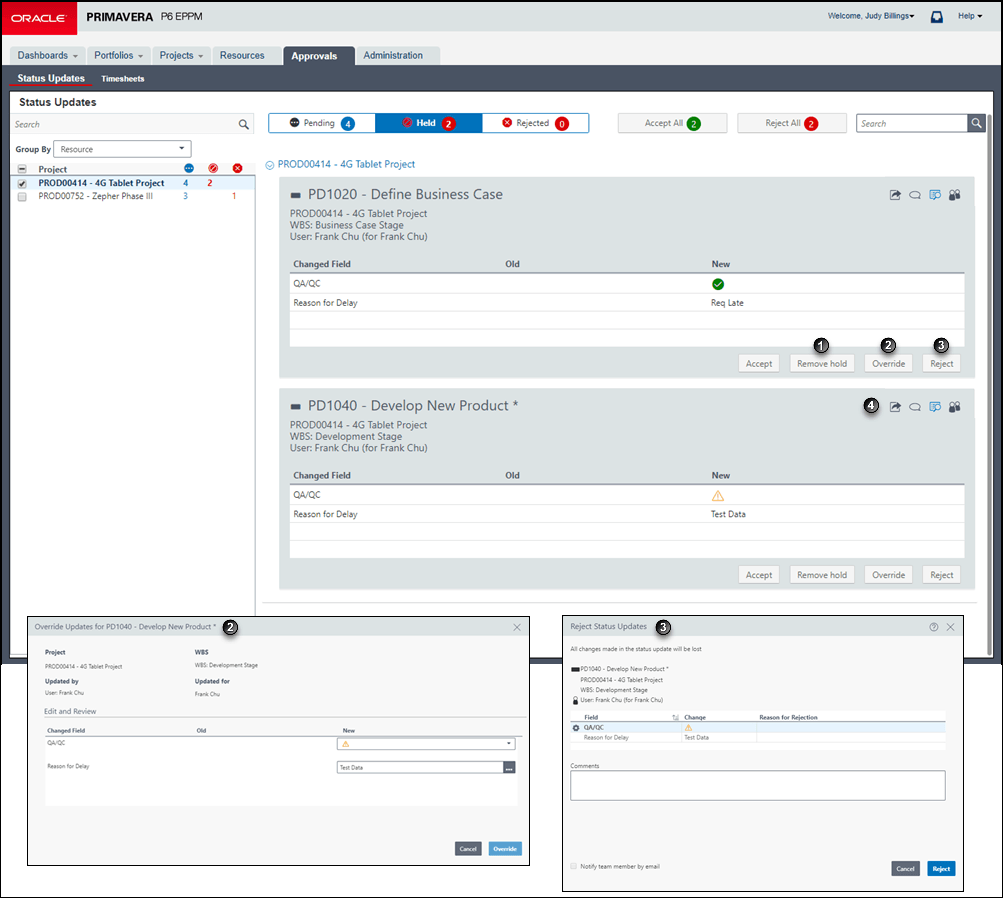Viewport: 1003px width, 898px height.
Task: Open the share icon for PD1020
Action: click(x=895, y=195)
